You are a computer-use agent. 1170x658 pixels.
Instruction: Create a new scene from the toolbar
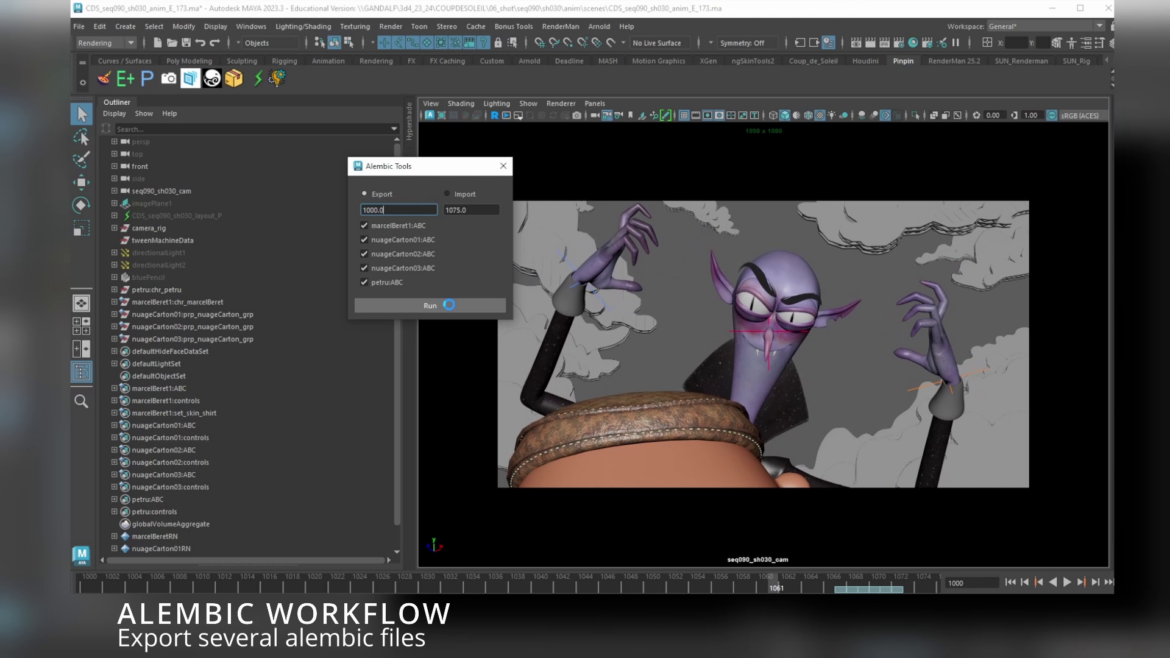point(157,43)
